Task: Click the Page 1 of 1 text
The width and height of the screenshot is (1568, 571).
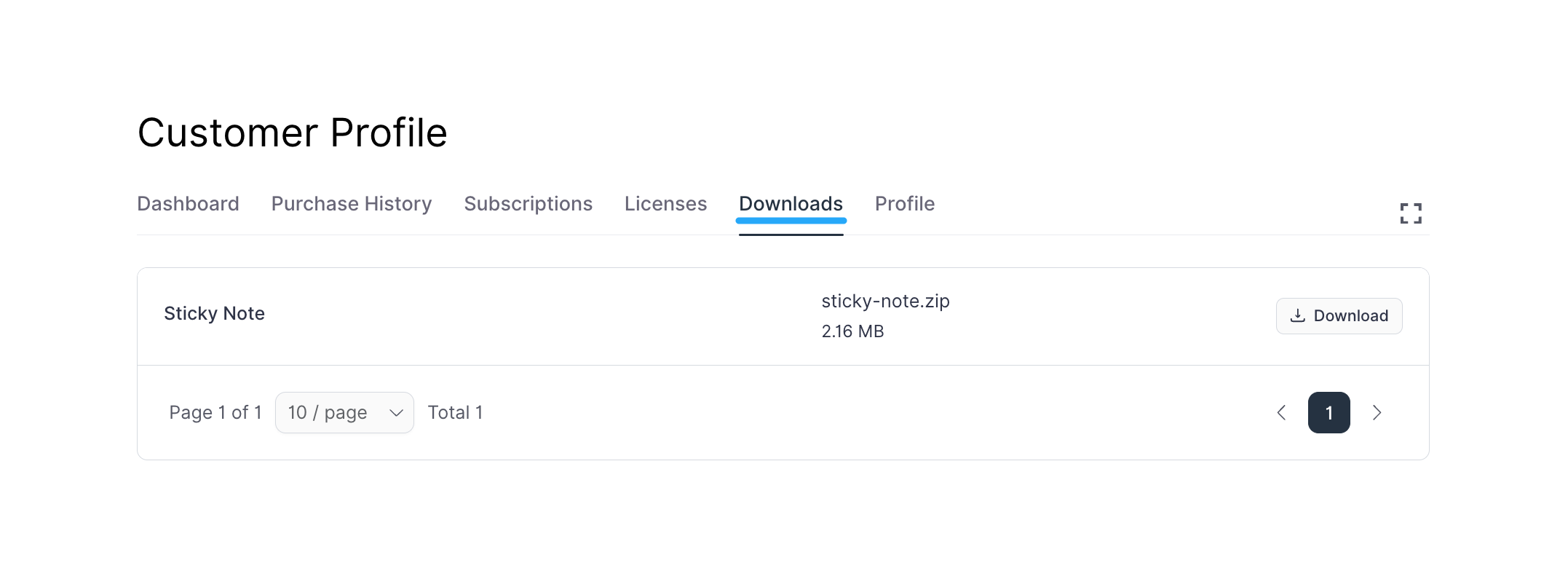Action: pyautogui.click(x=215, y=412)
